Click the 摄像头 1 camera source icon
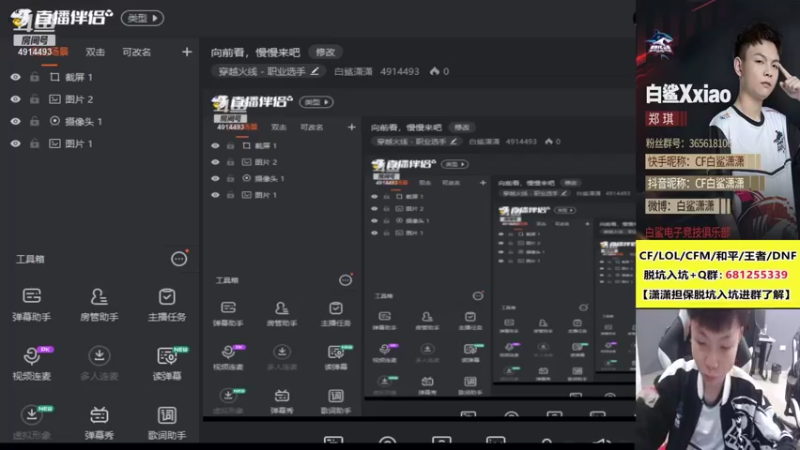 click(55, 121)
